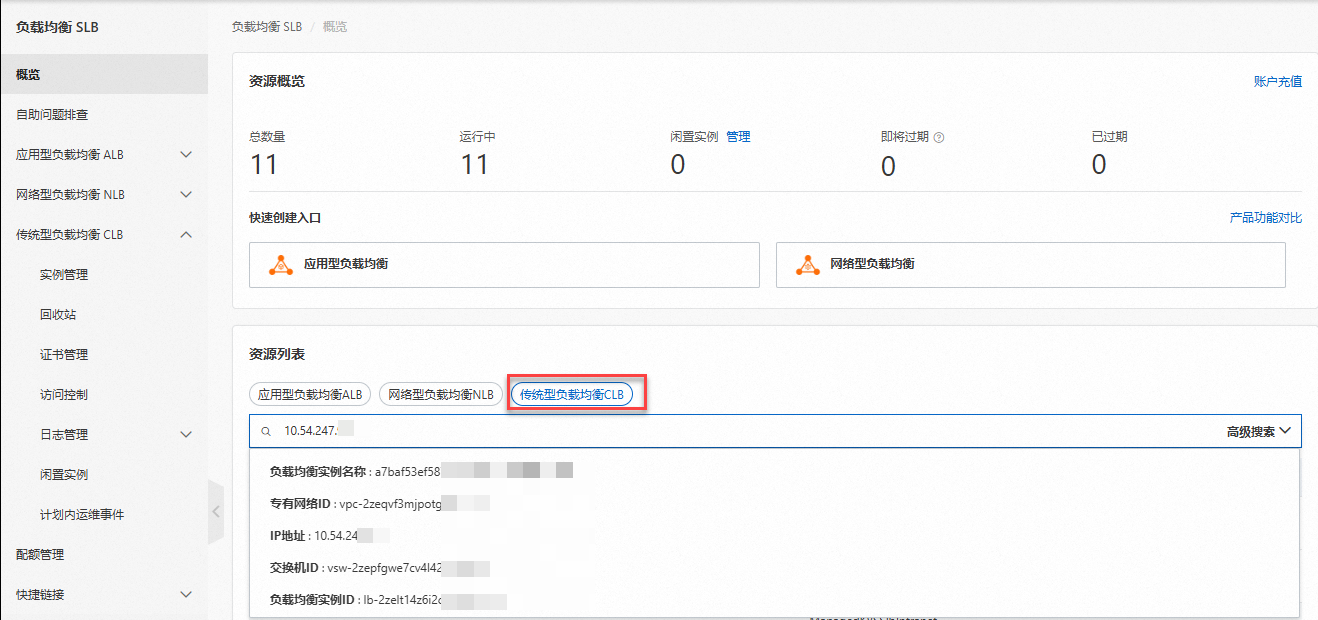Collapse the 传统型负载均衡 CLB sidebar menu
Screen dimensions: 1318x620
pos(186,235)
